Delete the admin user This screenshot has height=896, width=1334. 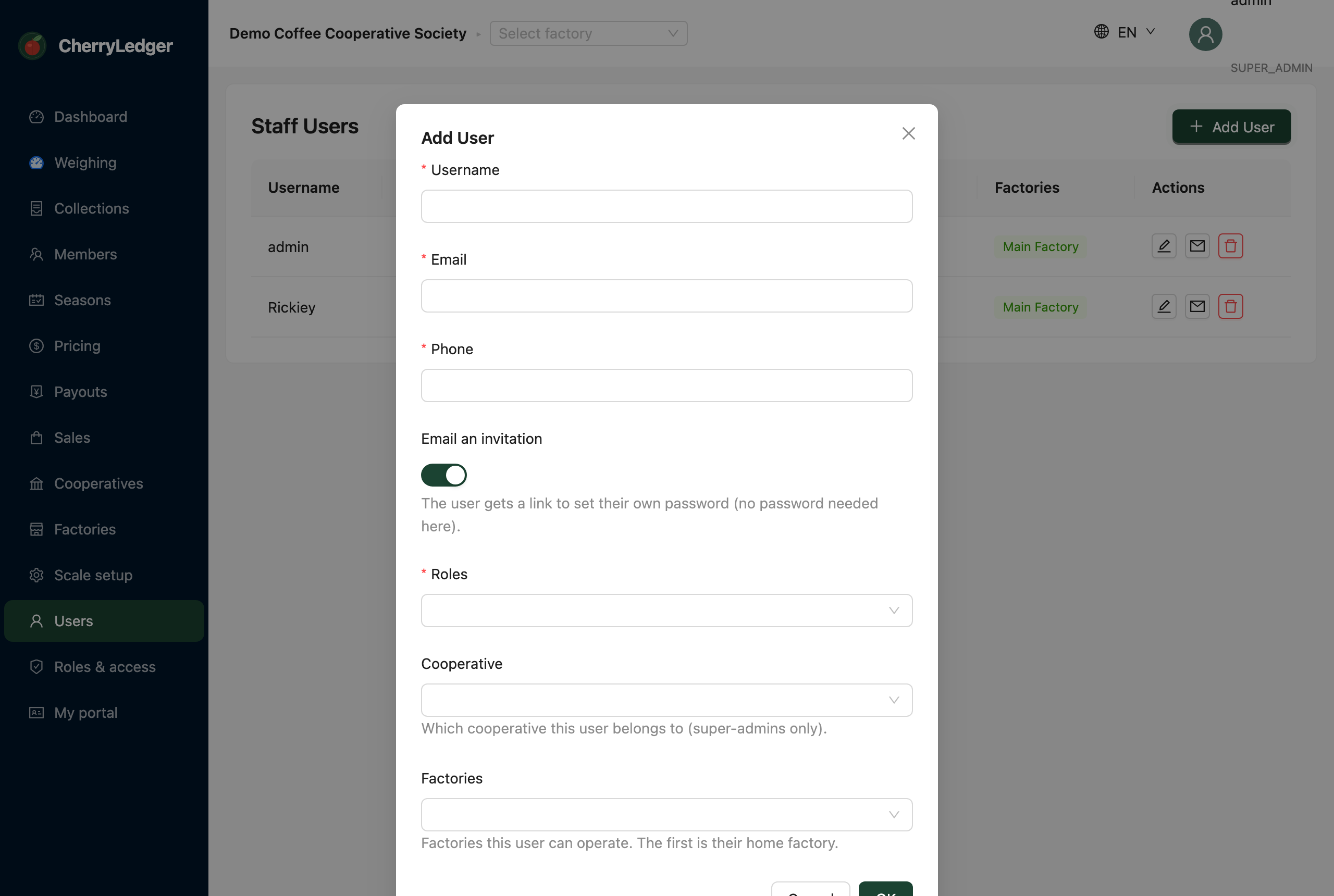[x=1230, y=246]
